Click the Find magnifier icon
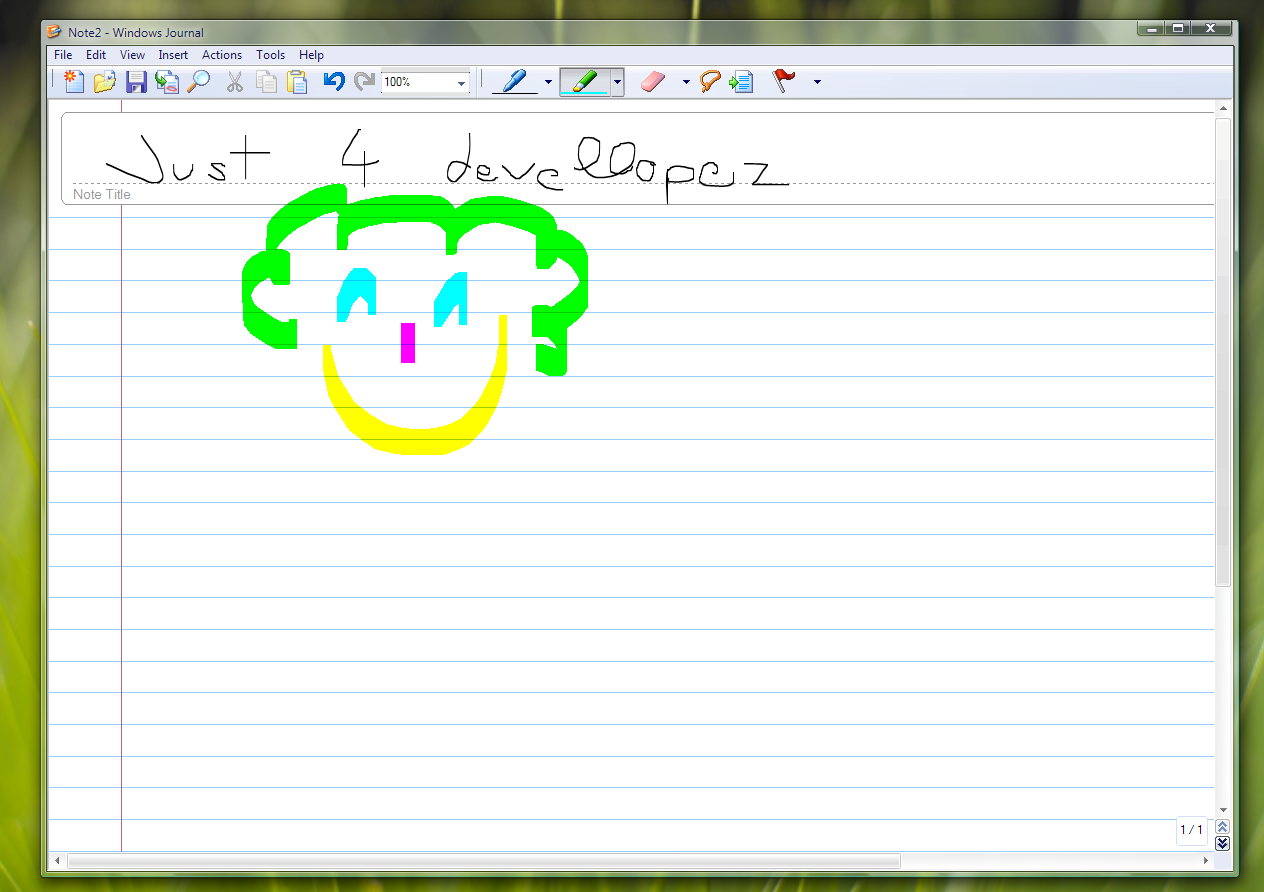 (199, 82)
